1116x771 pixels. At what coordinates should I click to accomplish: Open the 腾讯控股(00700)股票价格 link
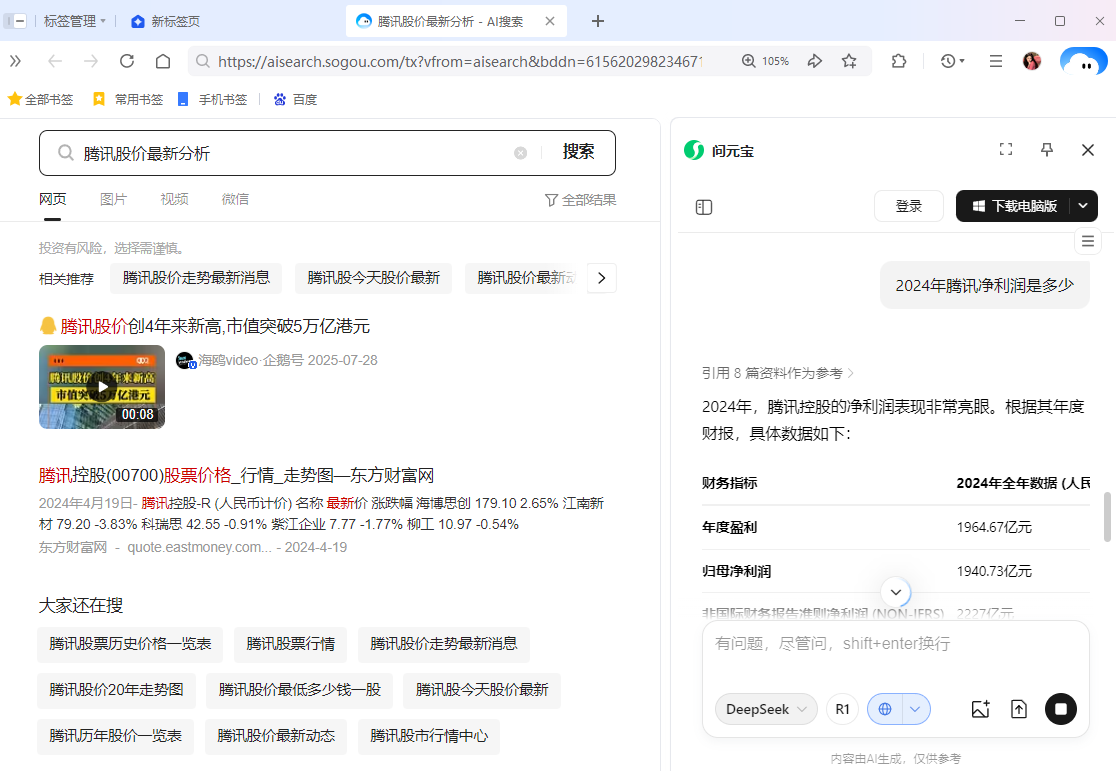point(238,475)
